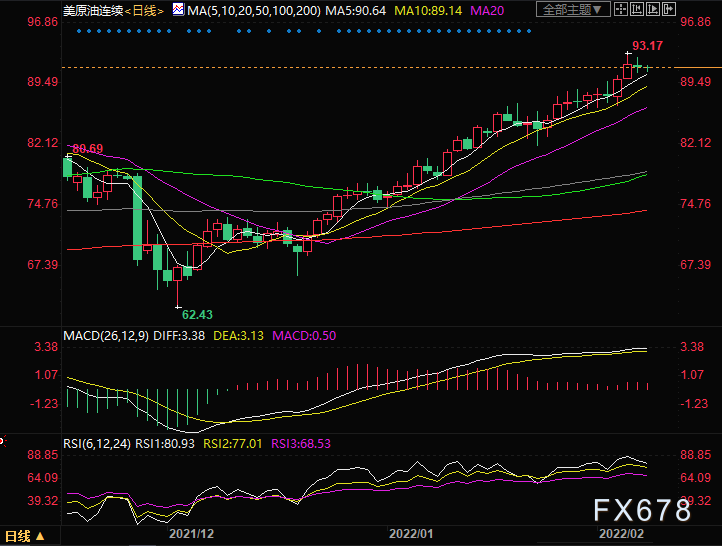Click the RSI2:77.01 value
Image resolution: width=722 pixels, height=546 pixels.
pyautogui.click(x=233, y=444)
